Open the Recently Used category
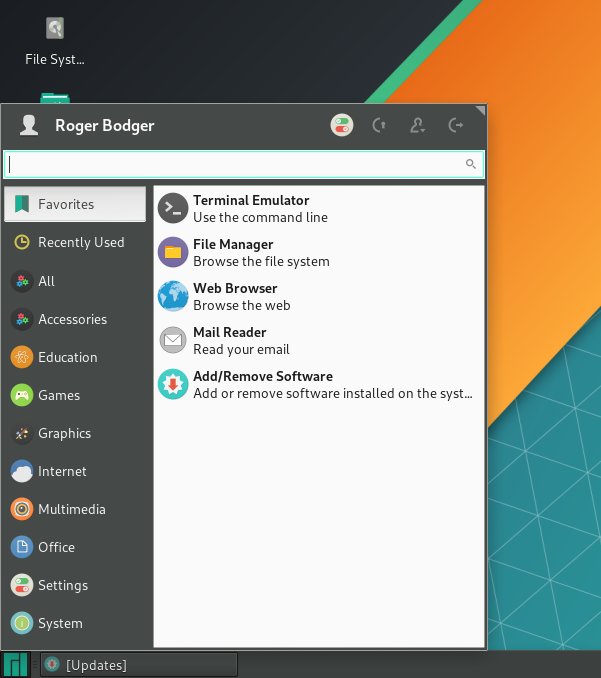Image resolution: width=601 pixels, height=678 pixels. coord(75,242)
